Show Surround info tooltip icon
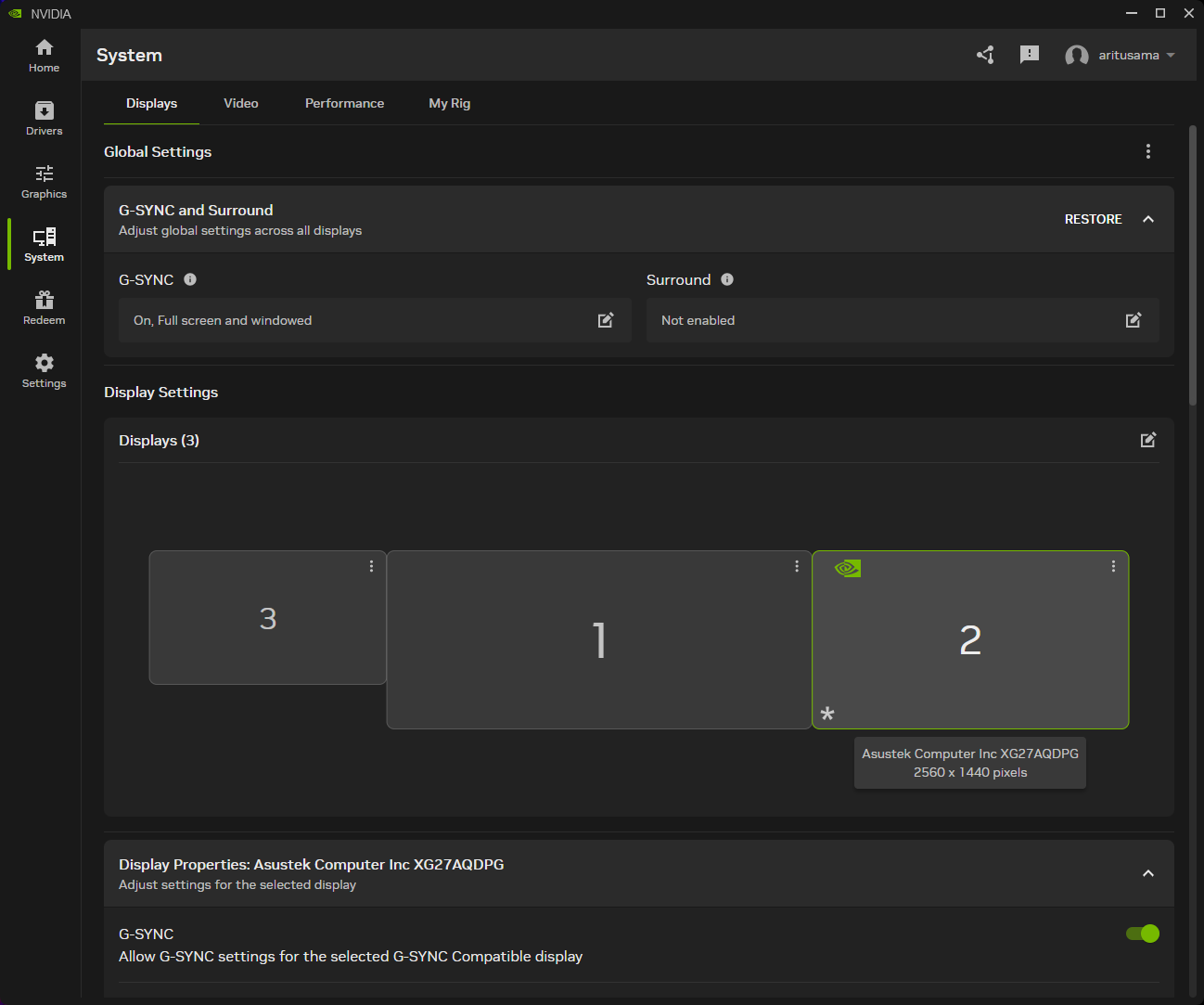 [x=727, y=279]
